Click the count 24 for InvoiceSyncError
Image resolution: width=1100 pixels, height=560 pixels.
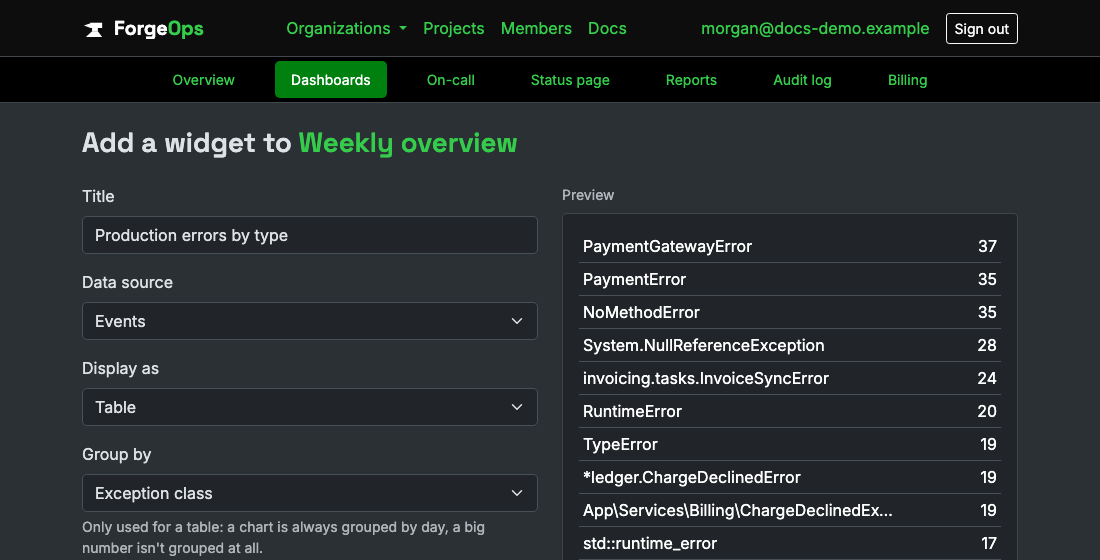tap(987, 378)
